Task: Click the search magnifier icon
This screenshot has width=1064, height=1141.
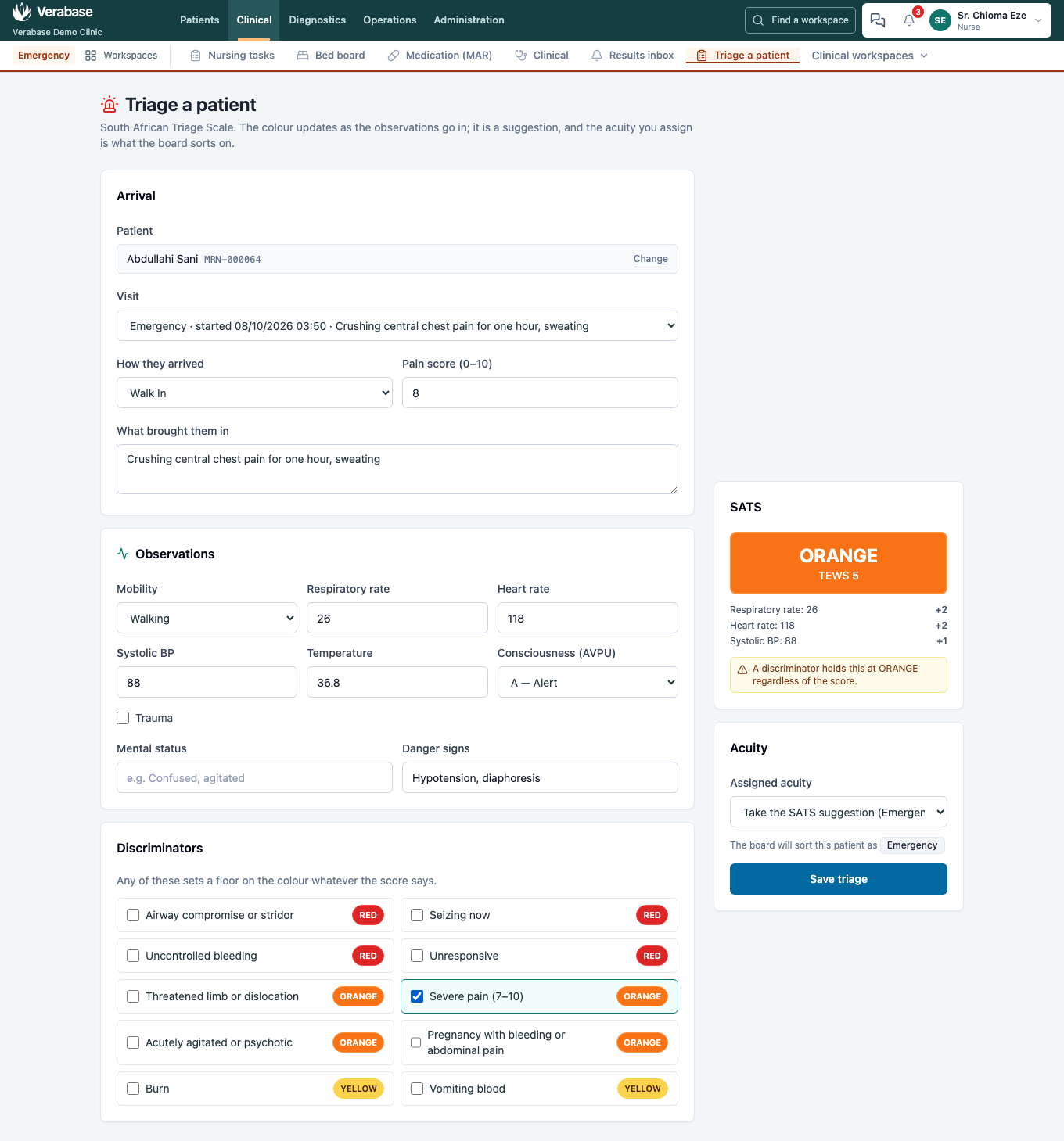Action: (758, 20)
